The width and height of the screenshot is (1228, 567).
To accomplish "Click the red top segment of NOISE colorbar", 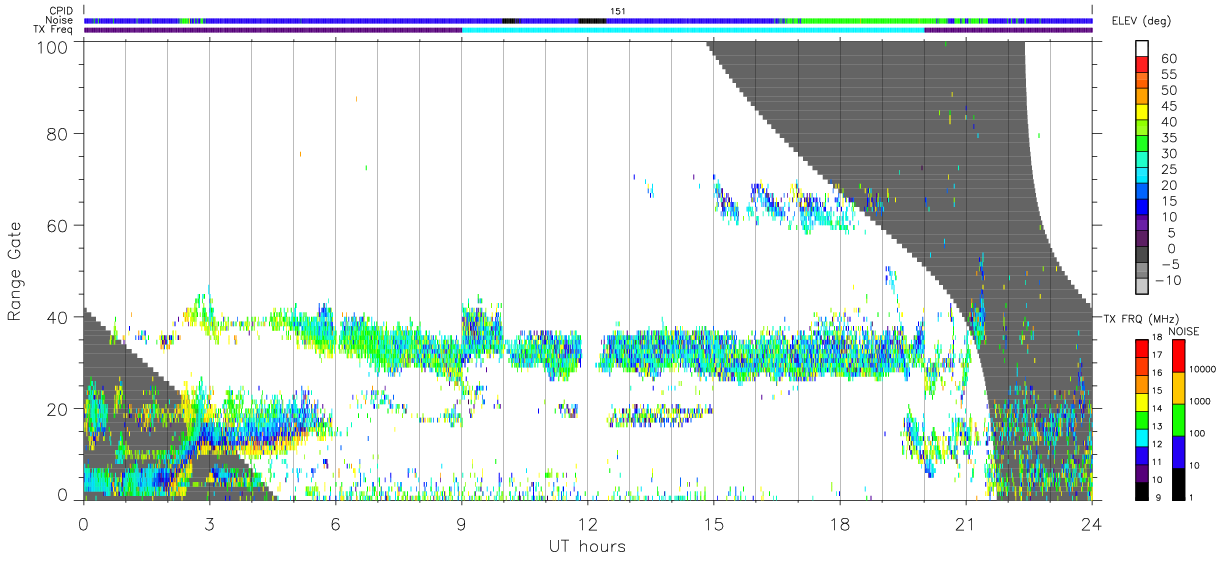I will click(x=1179, y=356).
